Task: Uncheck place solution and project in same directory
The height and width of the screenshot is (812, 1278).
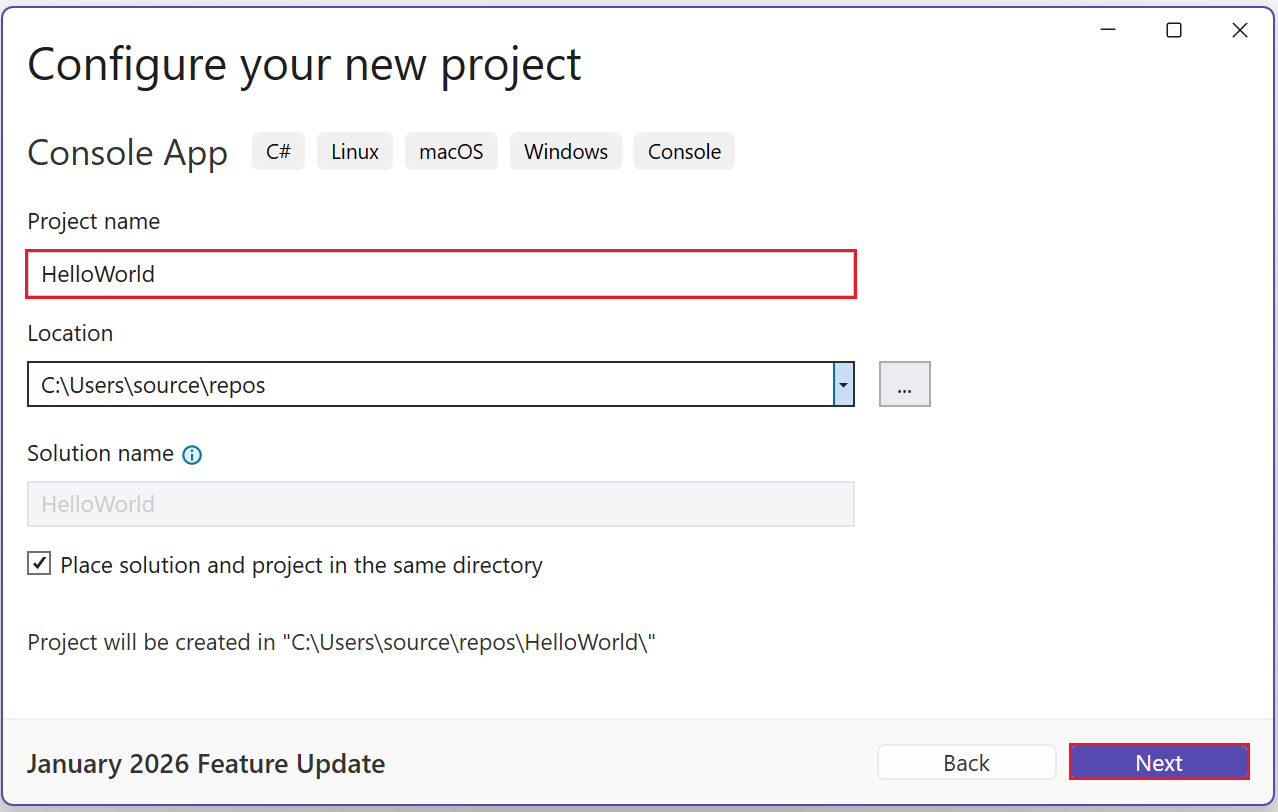Action: click(38, 563)
